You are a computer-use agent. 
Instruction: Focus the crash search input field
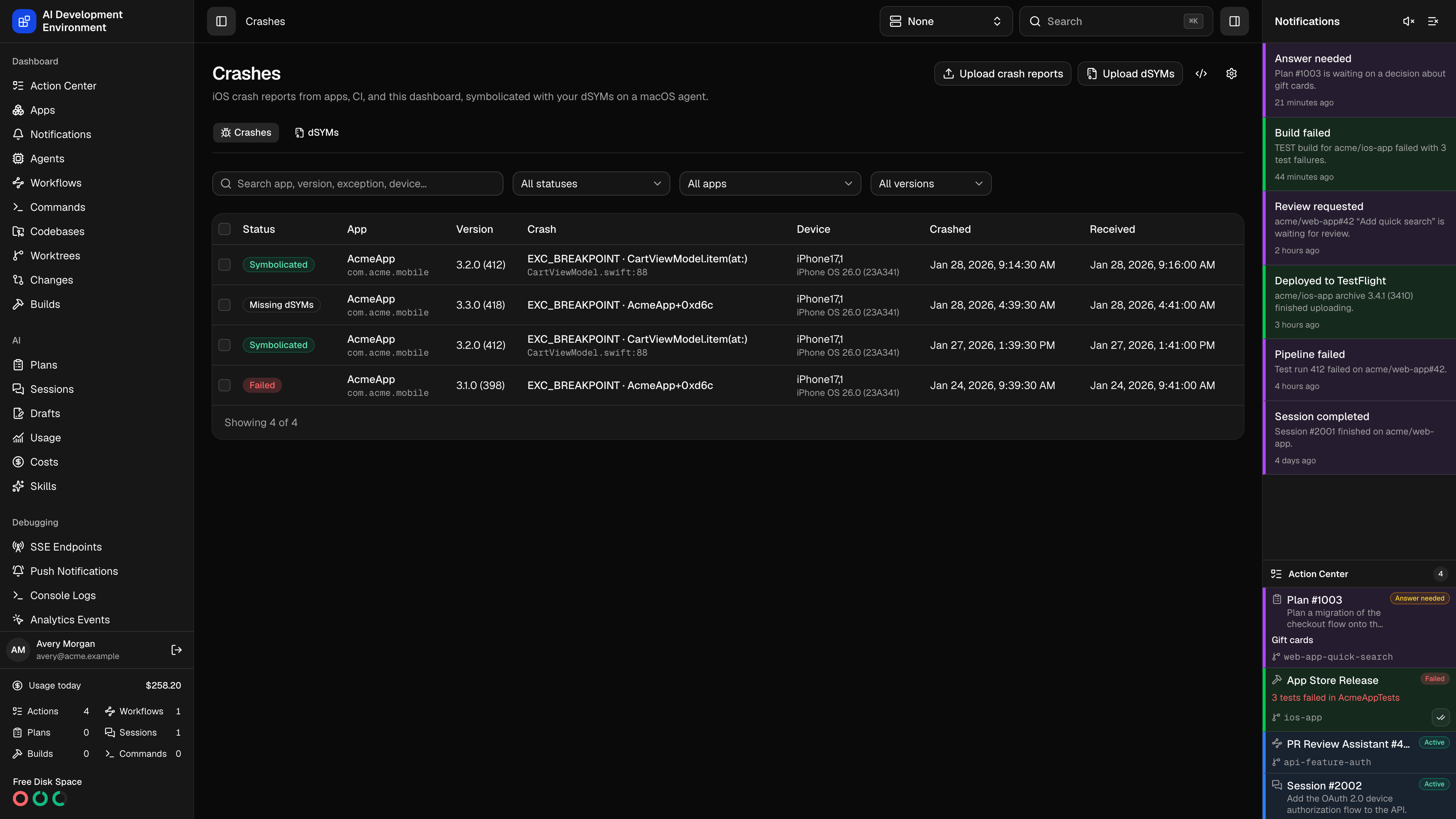358,184
